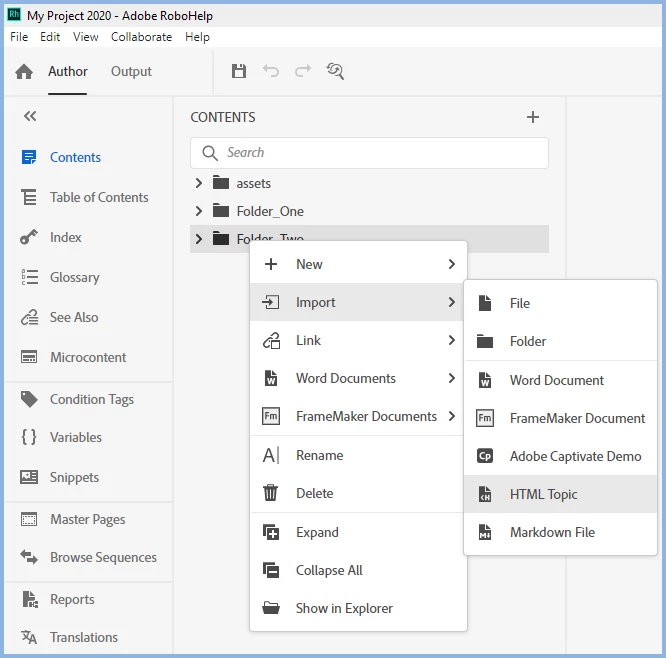Screen dimensions: 666x658
Task: Open the Snippets panel label
Action: coord(74,477)
